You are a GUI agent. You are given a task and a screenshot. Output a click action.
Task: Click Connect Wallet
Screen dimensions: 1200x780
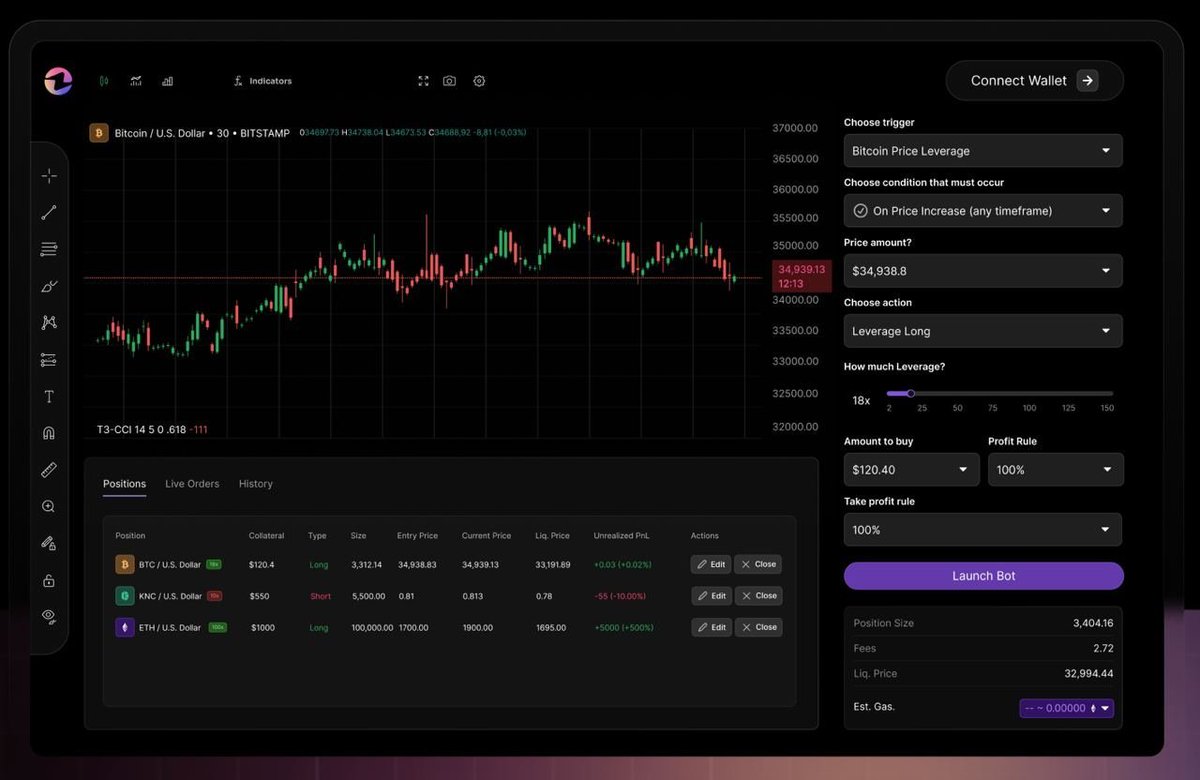(x=1034, y=80)
